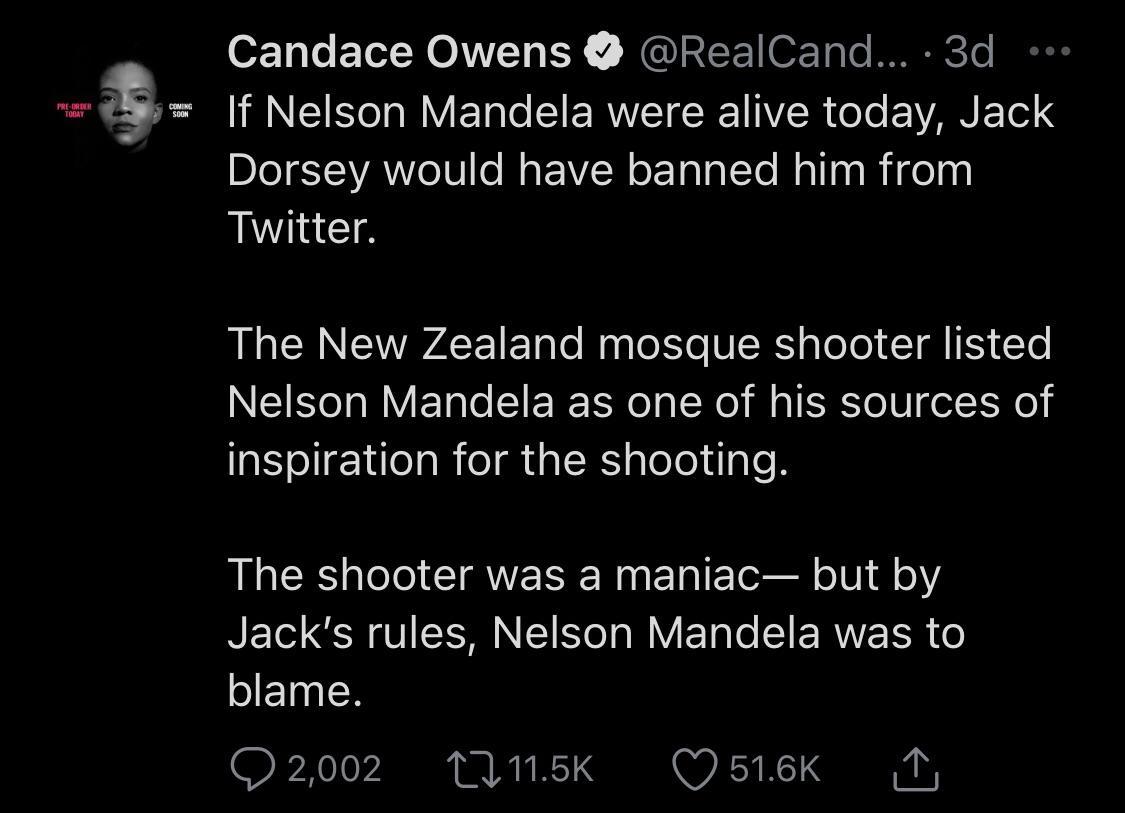1125x813 pixels.
Task: Click the 51.6K likes count
Action: [x=774, y=768]
